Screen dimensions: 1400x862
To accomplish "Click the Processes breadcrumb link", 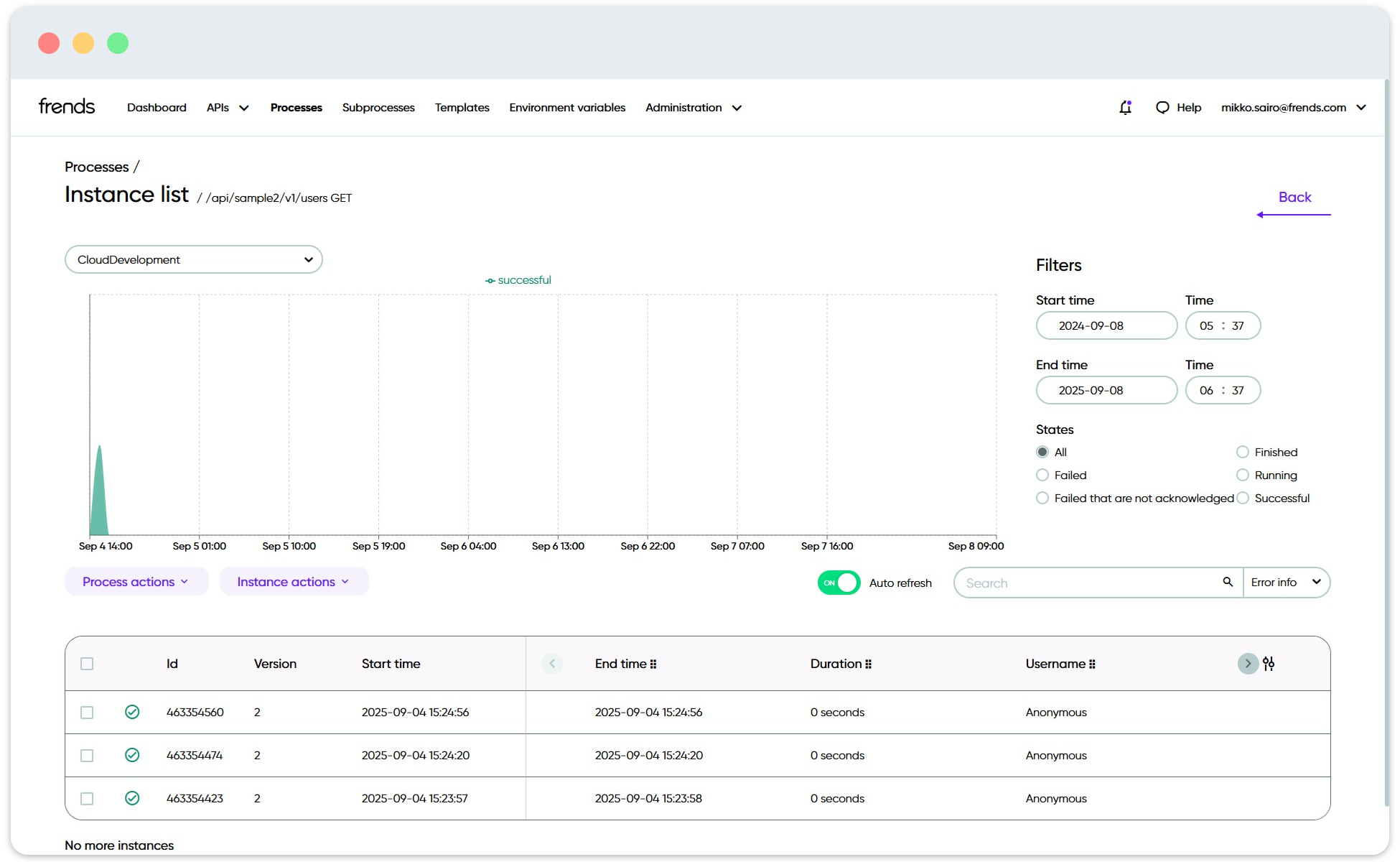I will (x=97, y=167).
